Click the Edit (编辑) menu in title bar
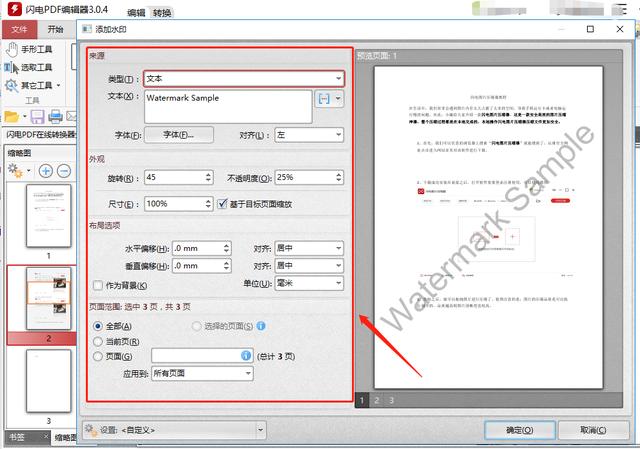Viewport: 640px width, 449px height. (136, 13)
